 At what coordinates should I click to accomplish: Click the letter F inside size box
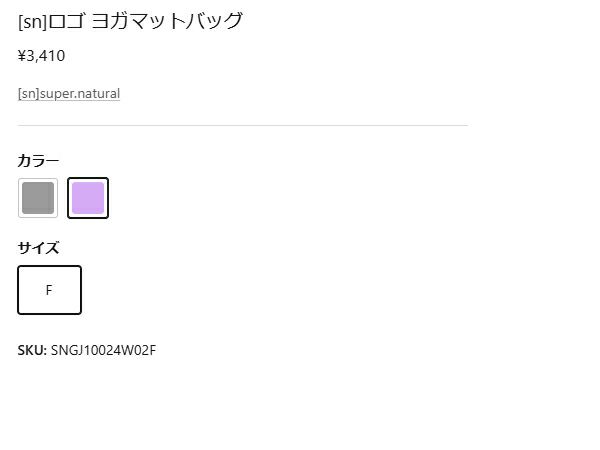pos(49,291)
